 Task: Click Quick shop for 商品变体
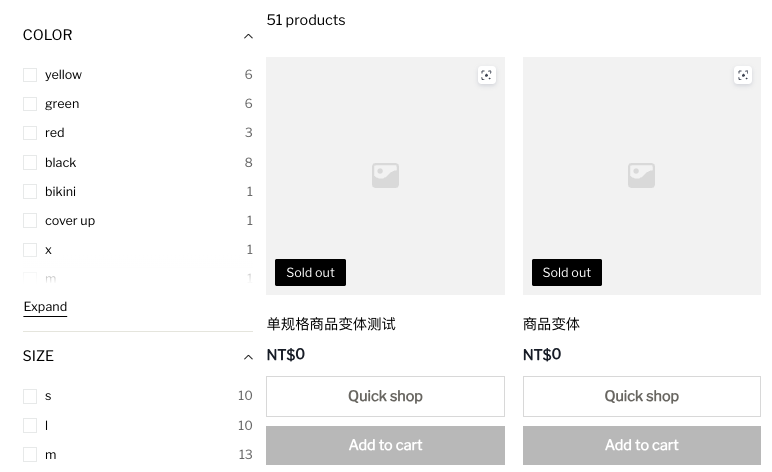coord(642,396)
